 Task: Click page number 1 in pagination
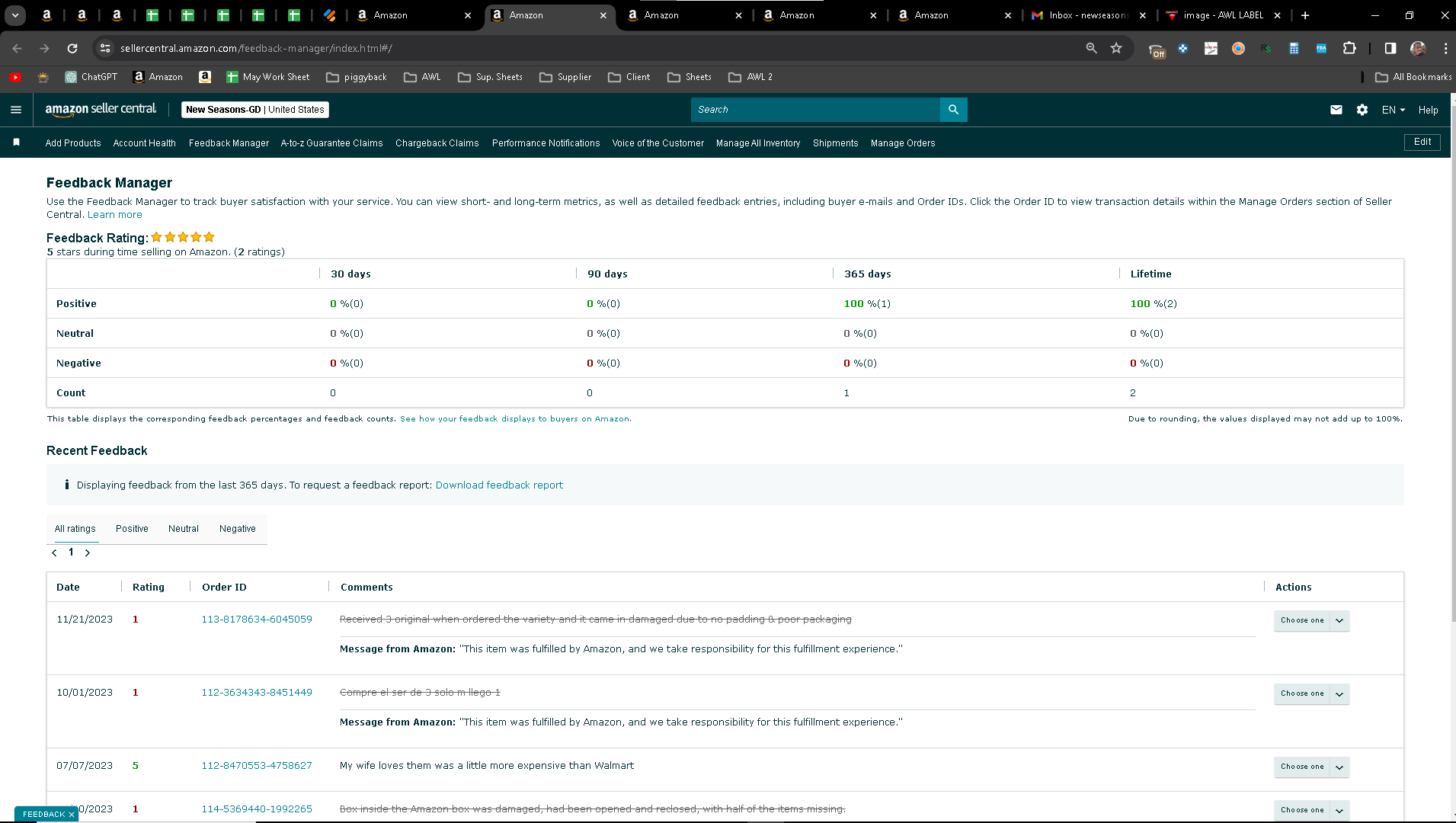(71, 552)
